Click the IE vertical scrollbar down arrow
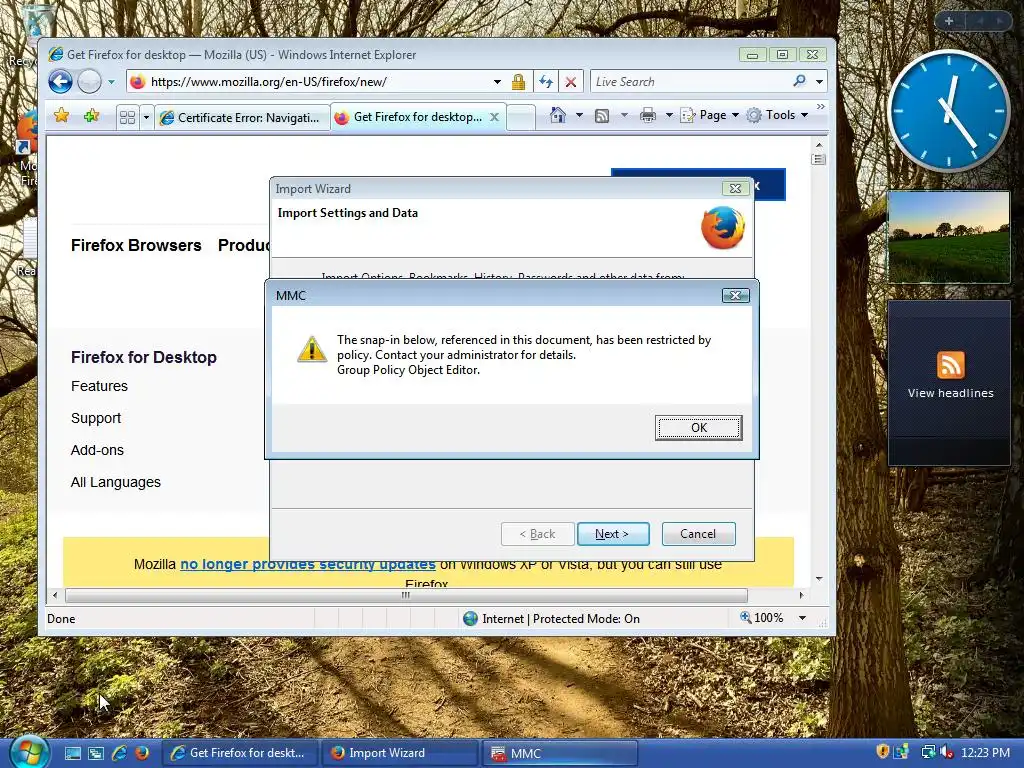 [x=818, y=579]
